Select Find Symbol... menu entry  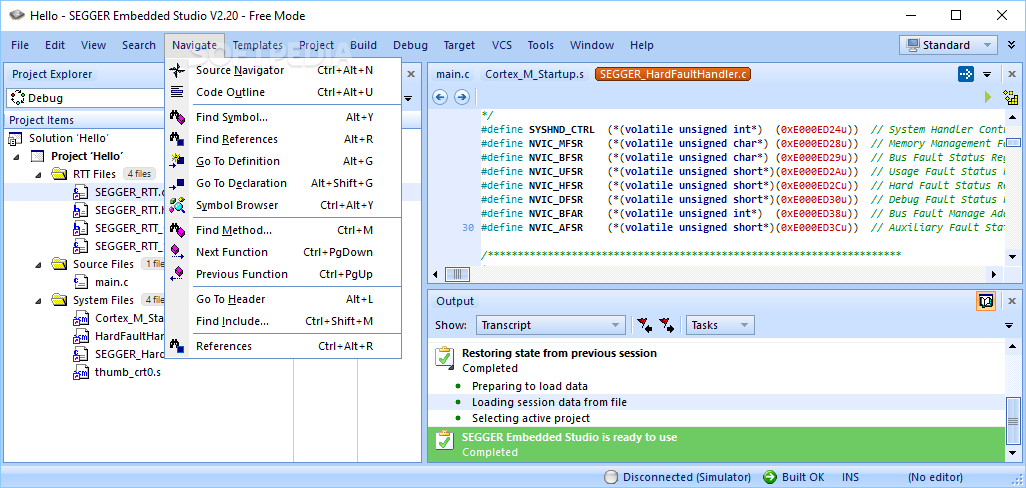click(x=283, y=117)
